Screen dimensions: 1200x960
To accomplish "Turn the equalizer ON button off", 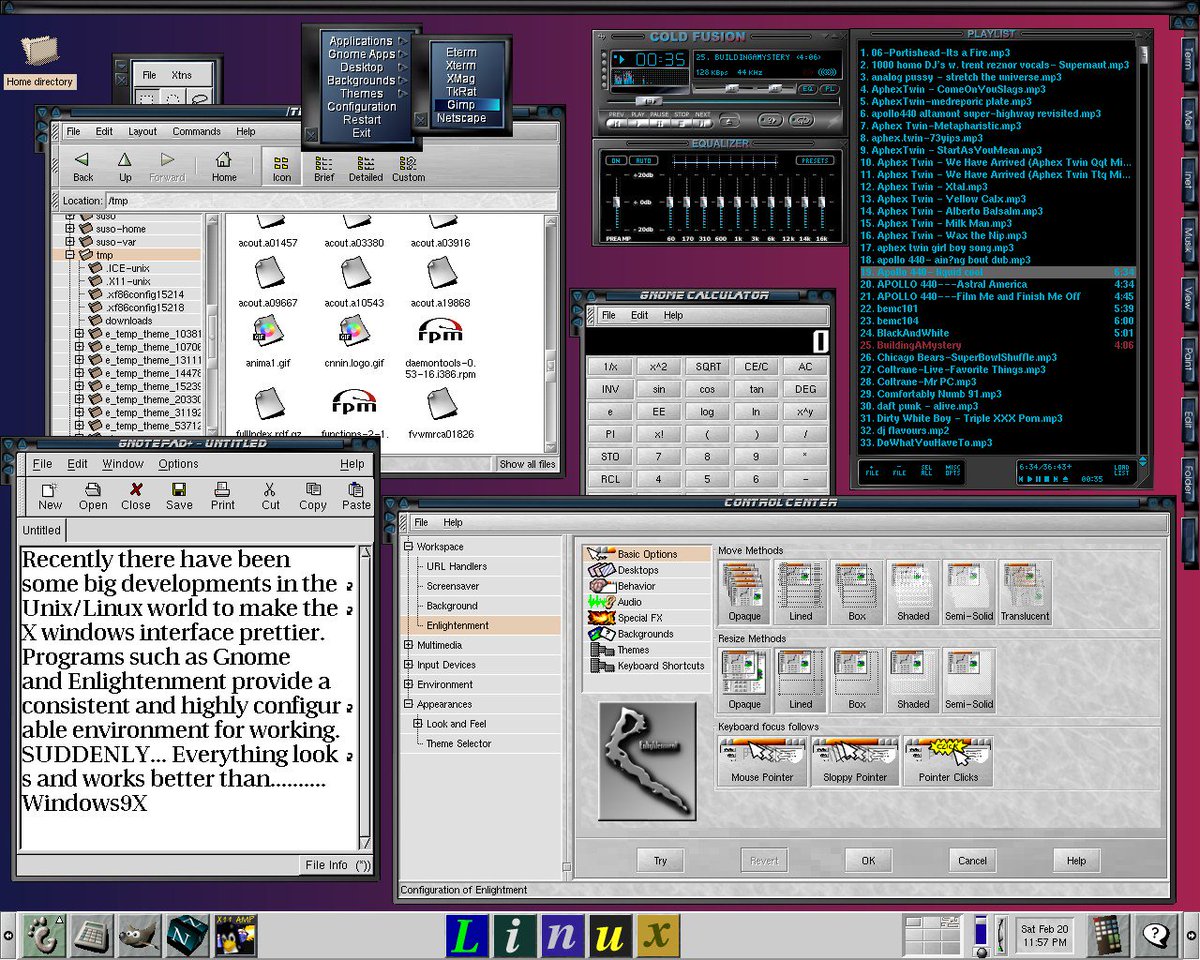I will point(616,160).
